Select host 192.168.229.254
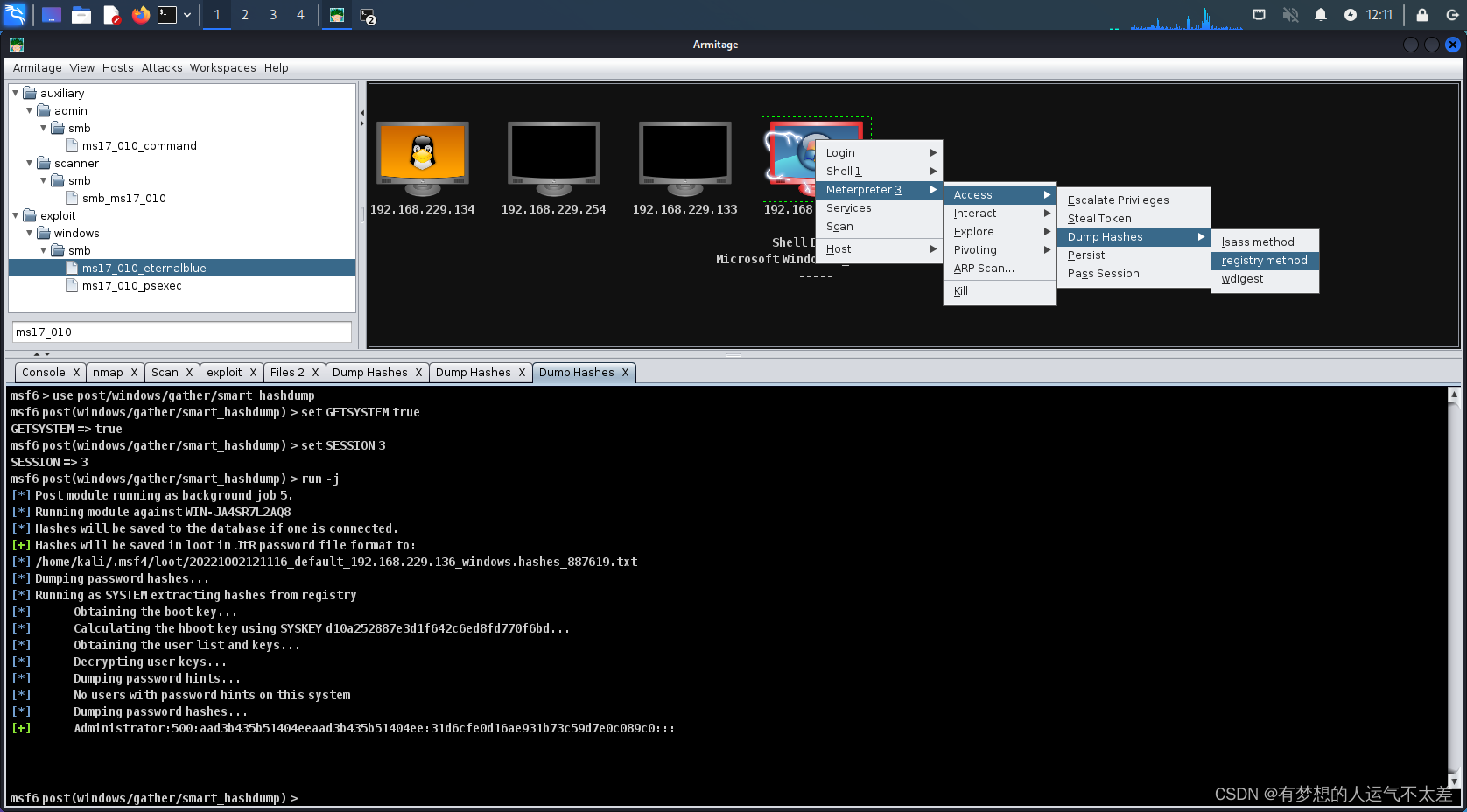This screenshot has width=1467, height=812. [554, 169]
